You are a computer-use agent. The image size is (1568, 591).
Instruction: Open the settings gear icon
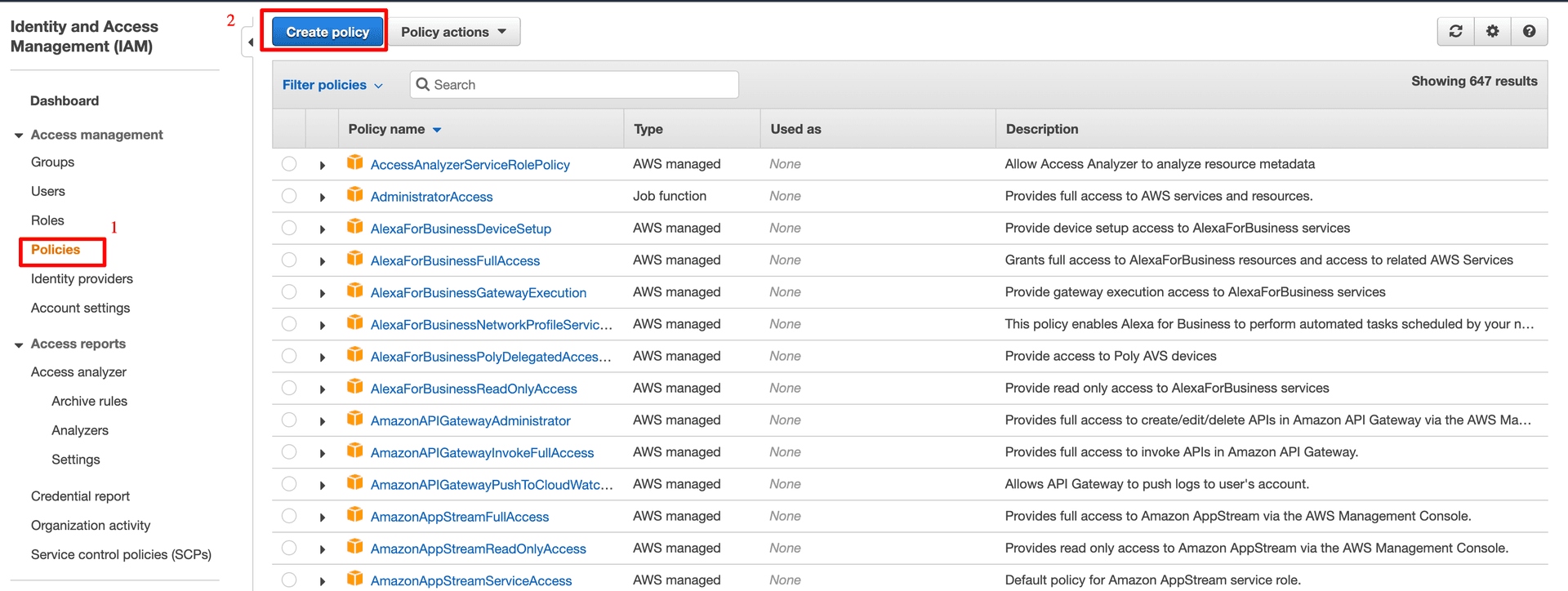1492,31
